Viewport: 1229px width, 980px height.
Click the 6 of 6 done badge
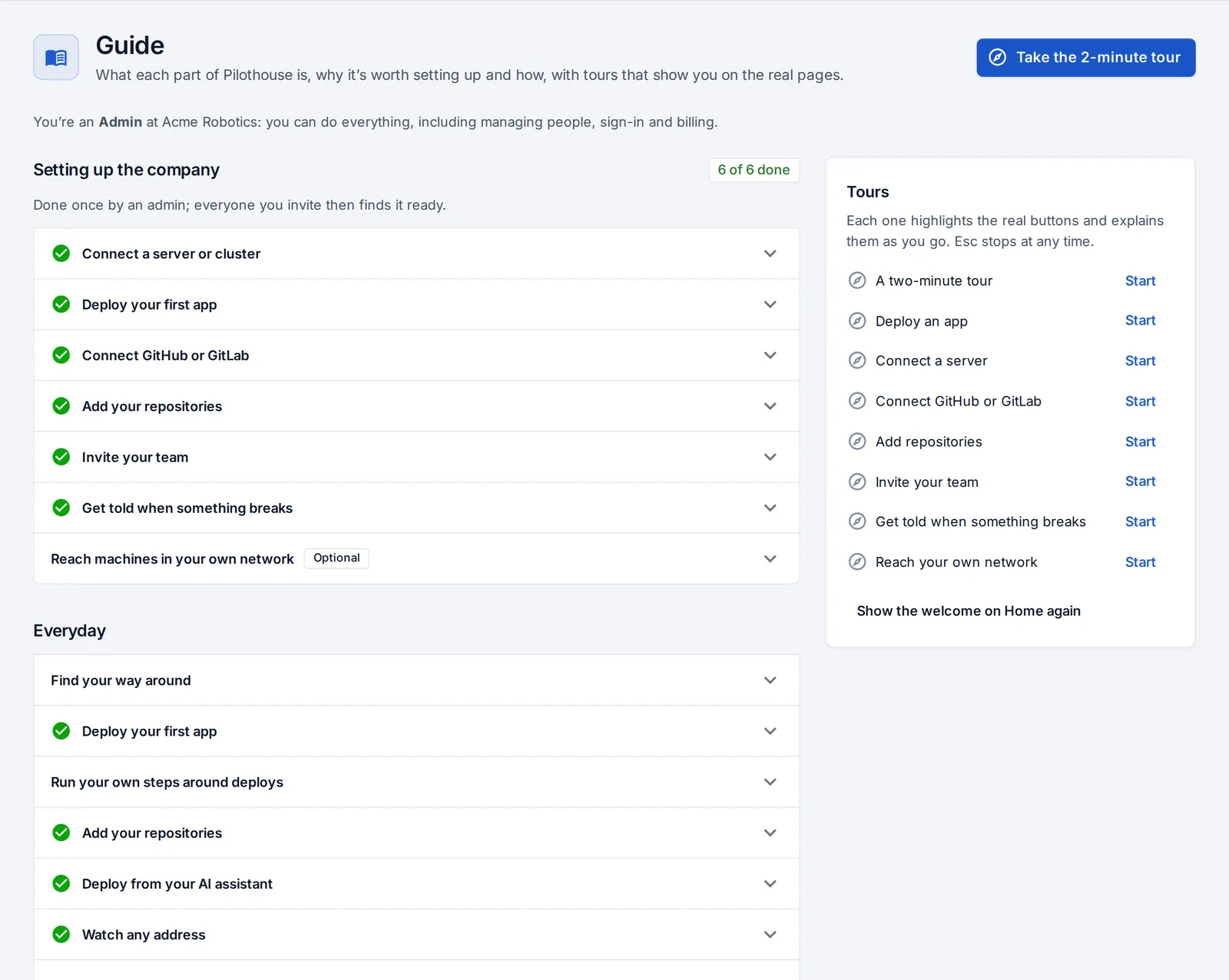pos(754,170)
